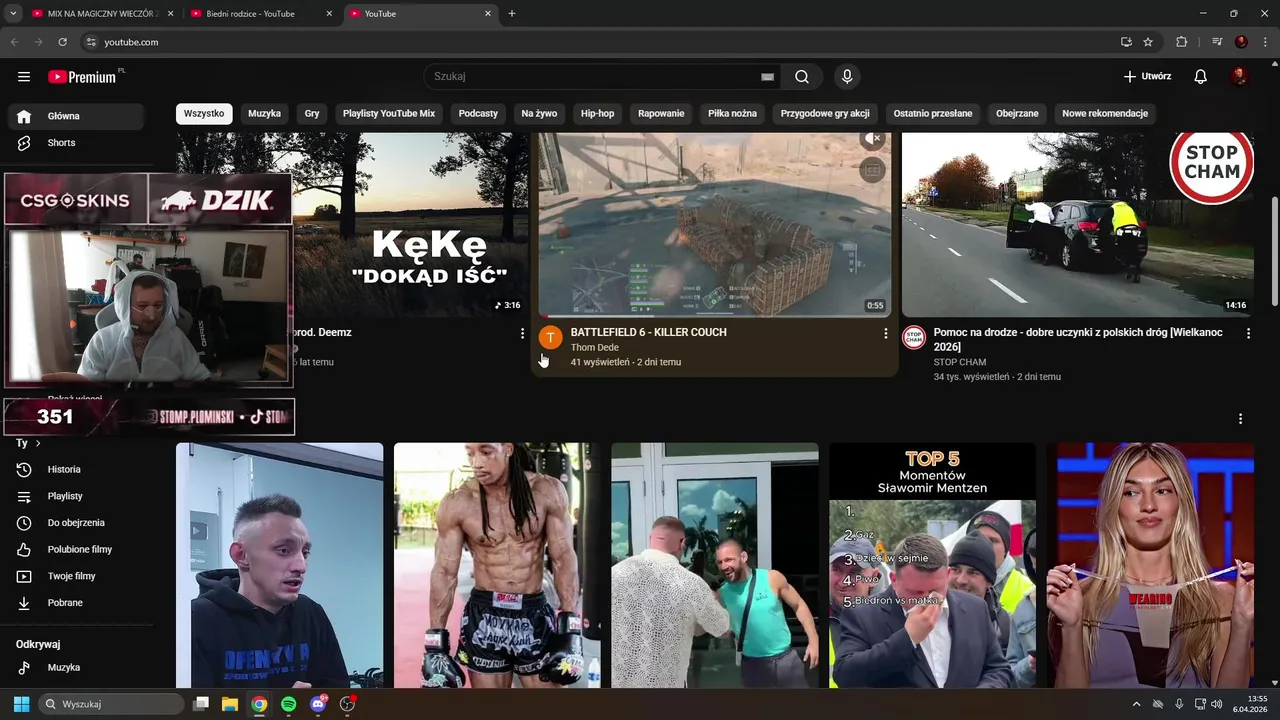1280x720 pixels.
Task: Select the Gry filter chip
Action: coord(312,114)
